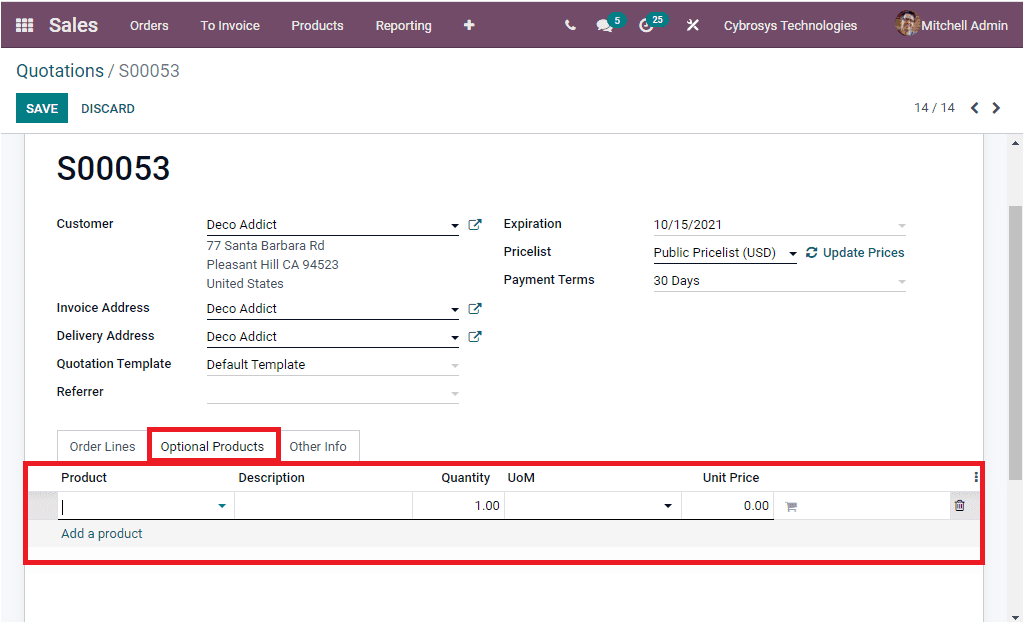
Task: Click the developer tools wrench icon
Action: 692,25
